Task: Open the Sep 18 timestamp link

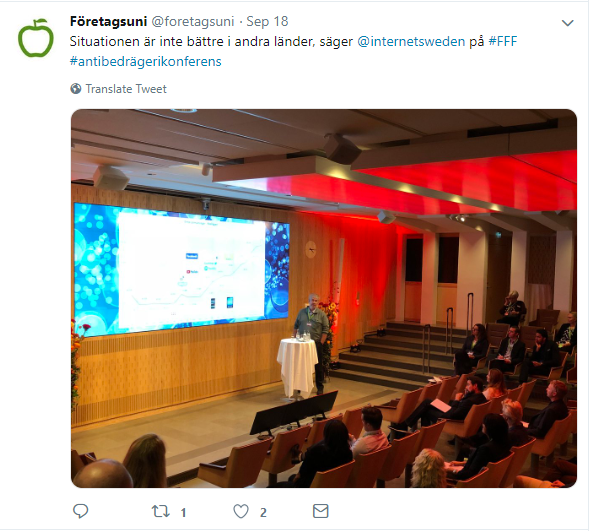Action: (267, 21)
